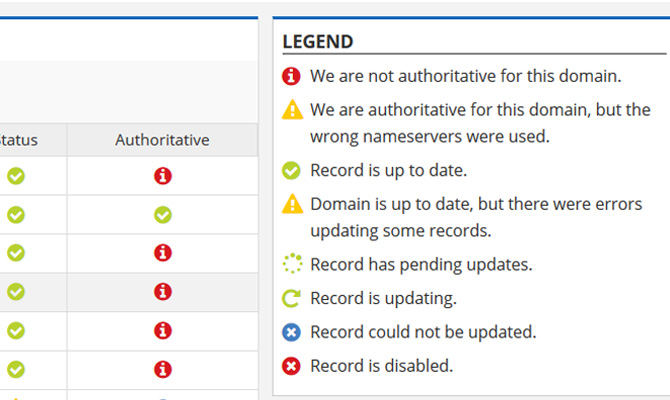Click the red X record disabled icon
Screen dimensions: 670x400
point(292,366)
